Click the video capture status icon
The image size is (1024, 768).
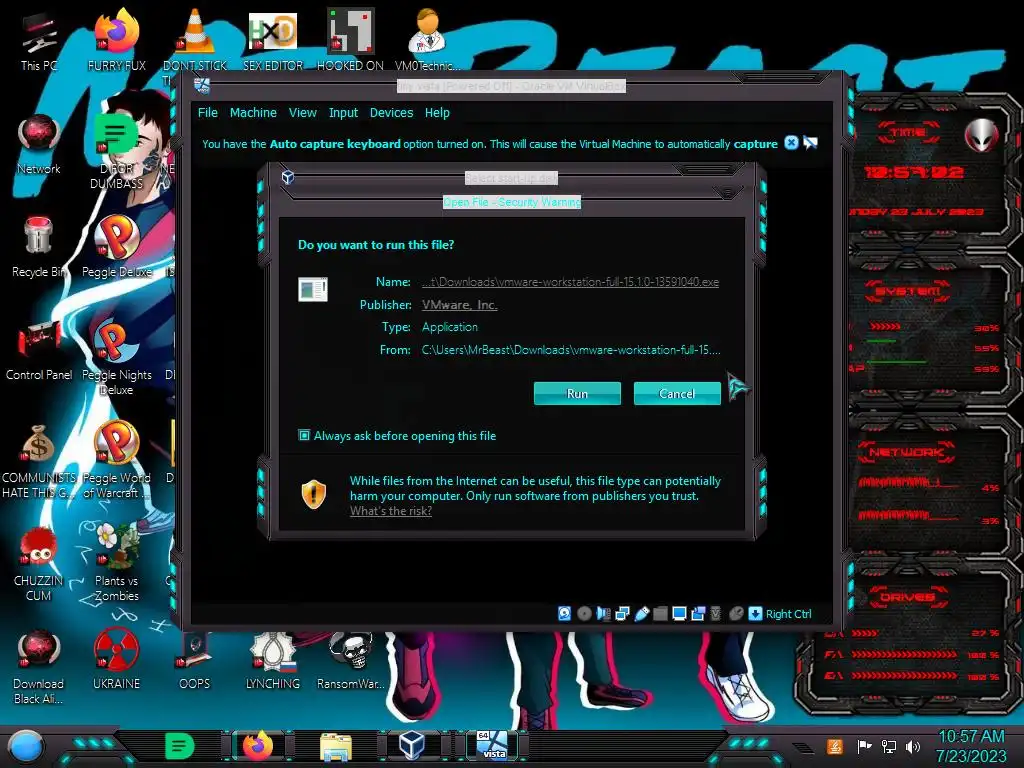click(698, 613)
